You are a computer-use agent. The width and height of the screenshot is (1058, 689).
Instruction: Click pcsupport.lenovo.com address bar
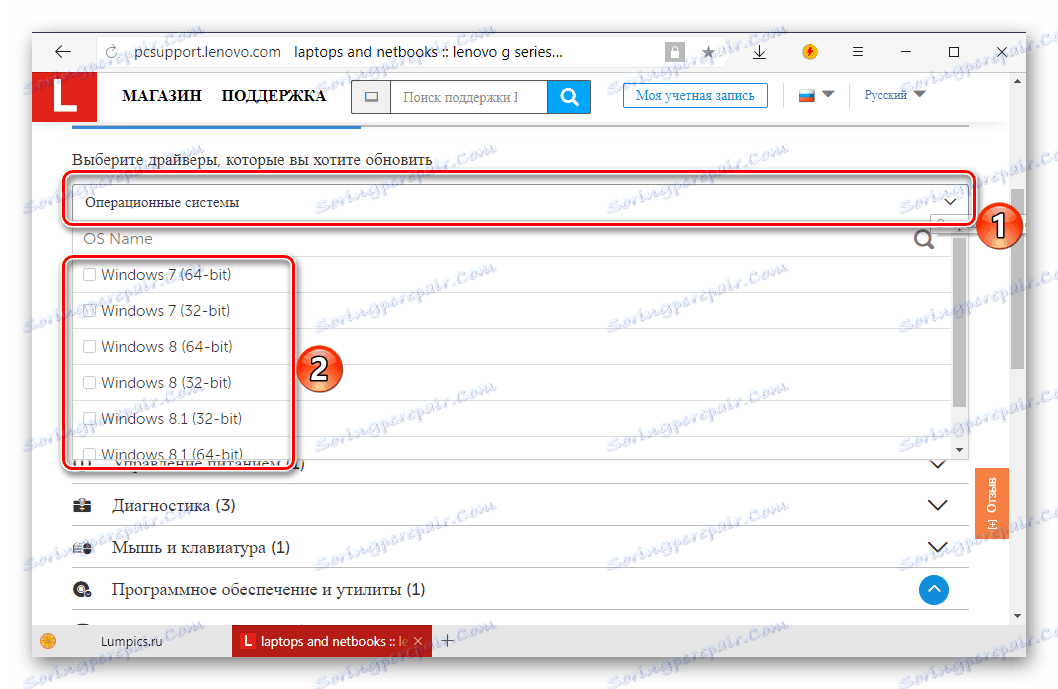coord(207,52)
